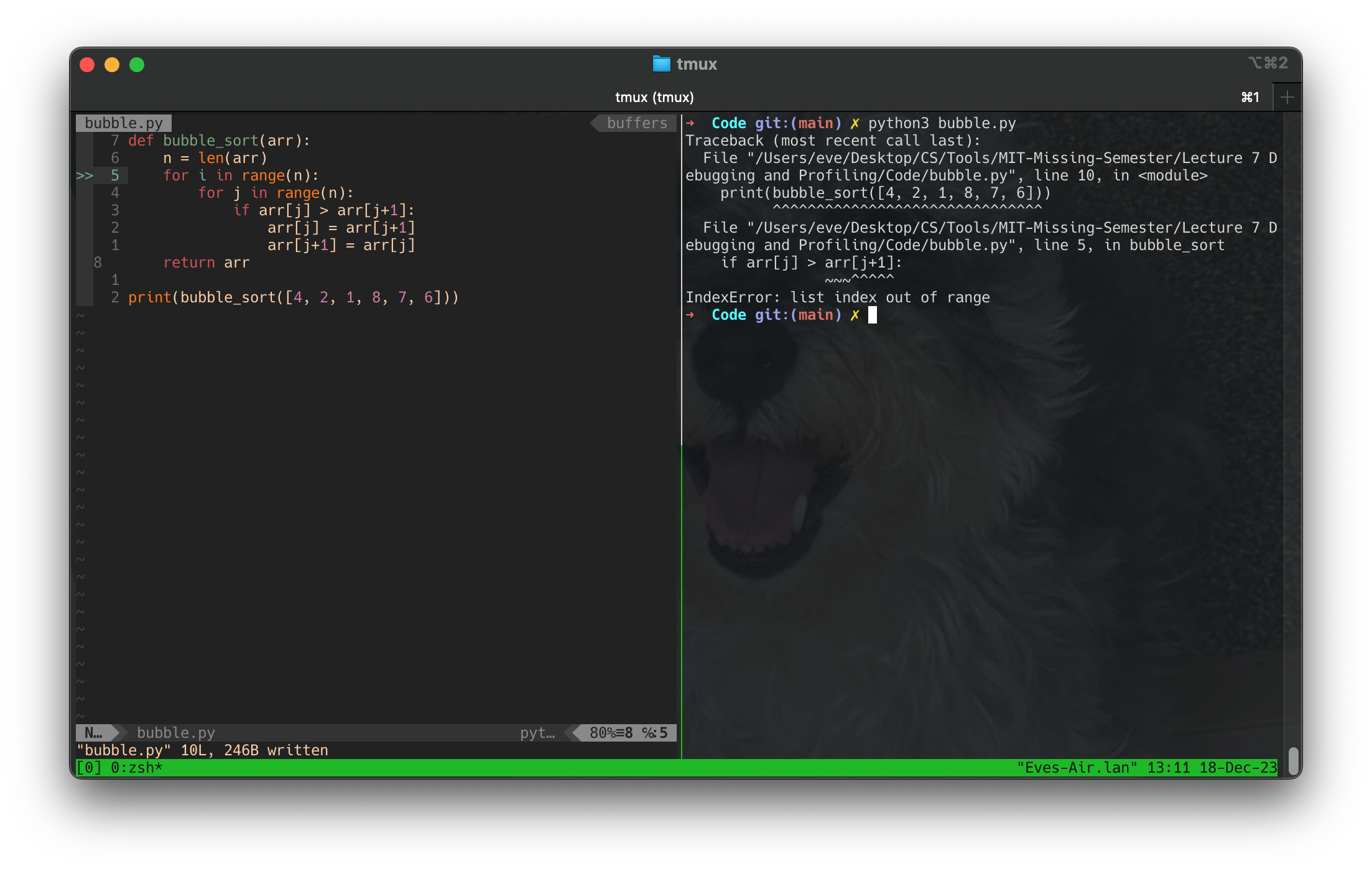Click the folder icon in the tmux title bar

(661, 63)
